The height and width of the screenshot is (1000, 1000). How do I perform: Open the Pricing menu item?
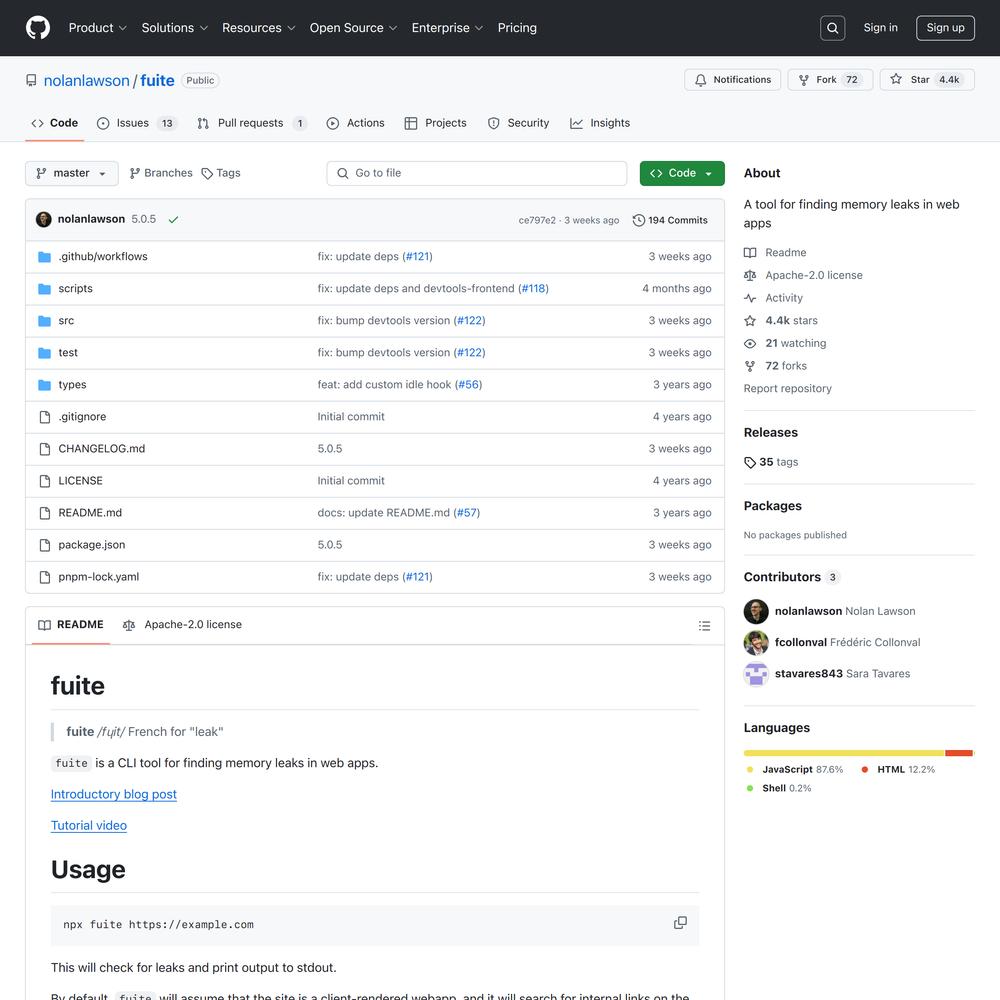pos(517,28)
